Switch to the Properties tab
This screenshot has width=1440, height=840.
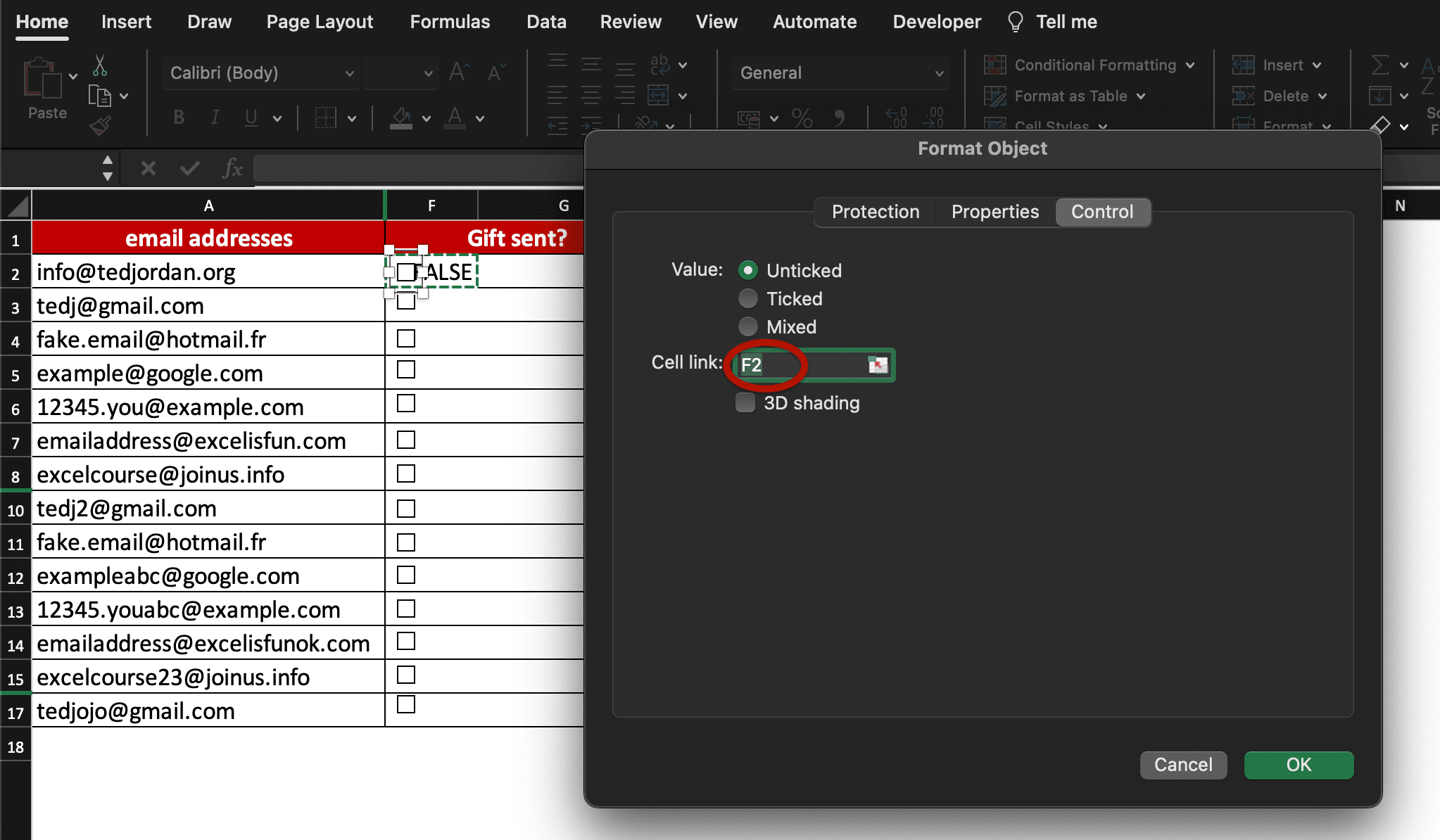[x=994, y=212]
